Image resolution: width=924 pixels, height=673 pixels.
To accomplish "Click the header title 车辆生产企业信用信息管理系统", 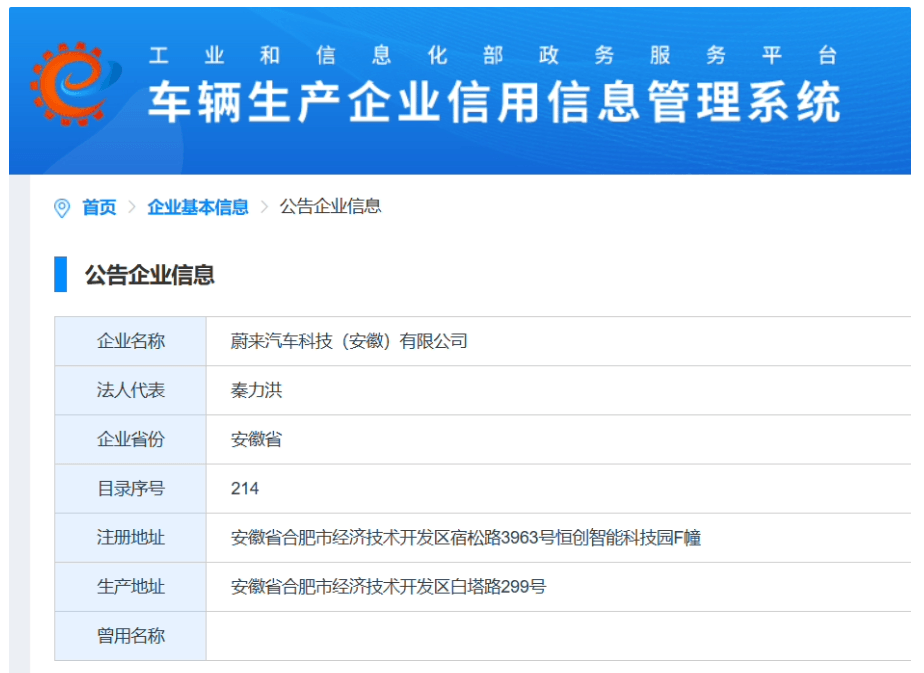I will pyautogui.click(x=494, y=103).
